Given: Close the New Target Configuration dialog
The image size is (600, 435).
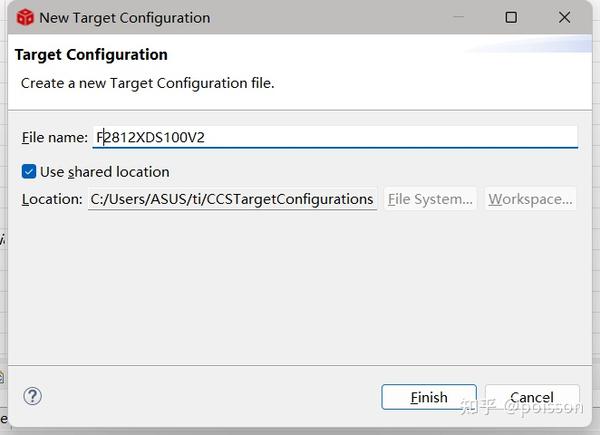Looking at the screenshot, I should coord(565,18).
